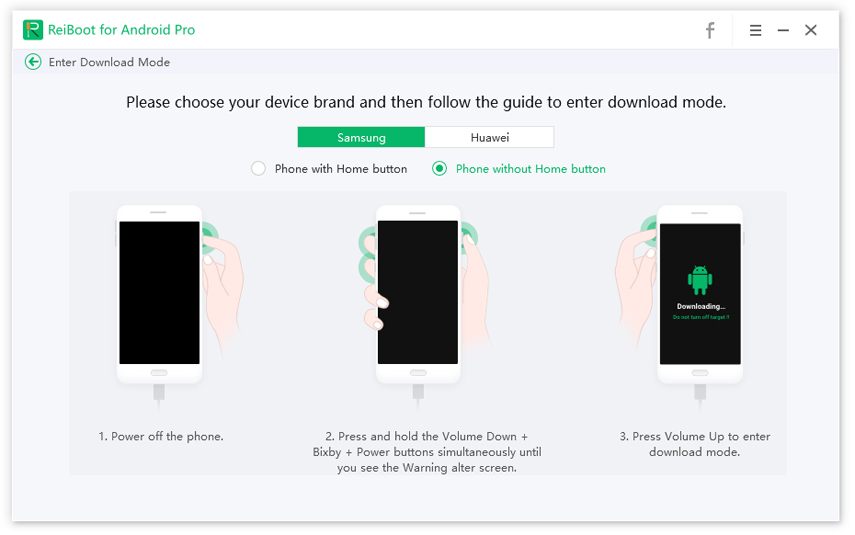Click the "Phone with Home button" label
The image size is (855, 535).
pos(341,169)
